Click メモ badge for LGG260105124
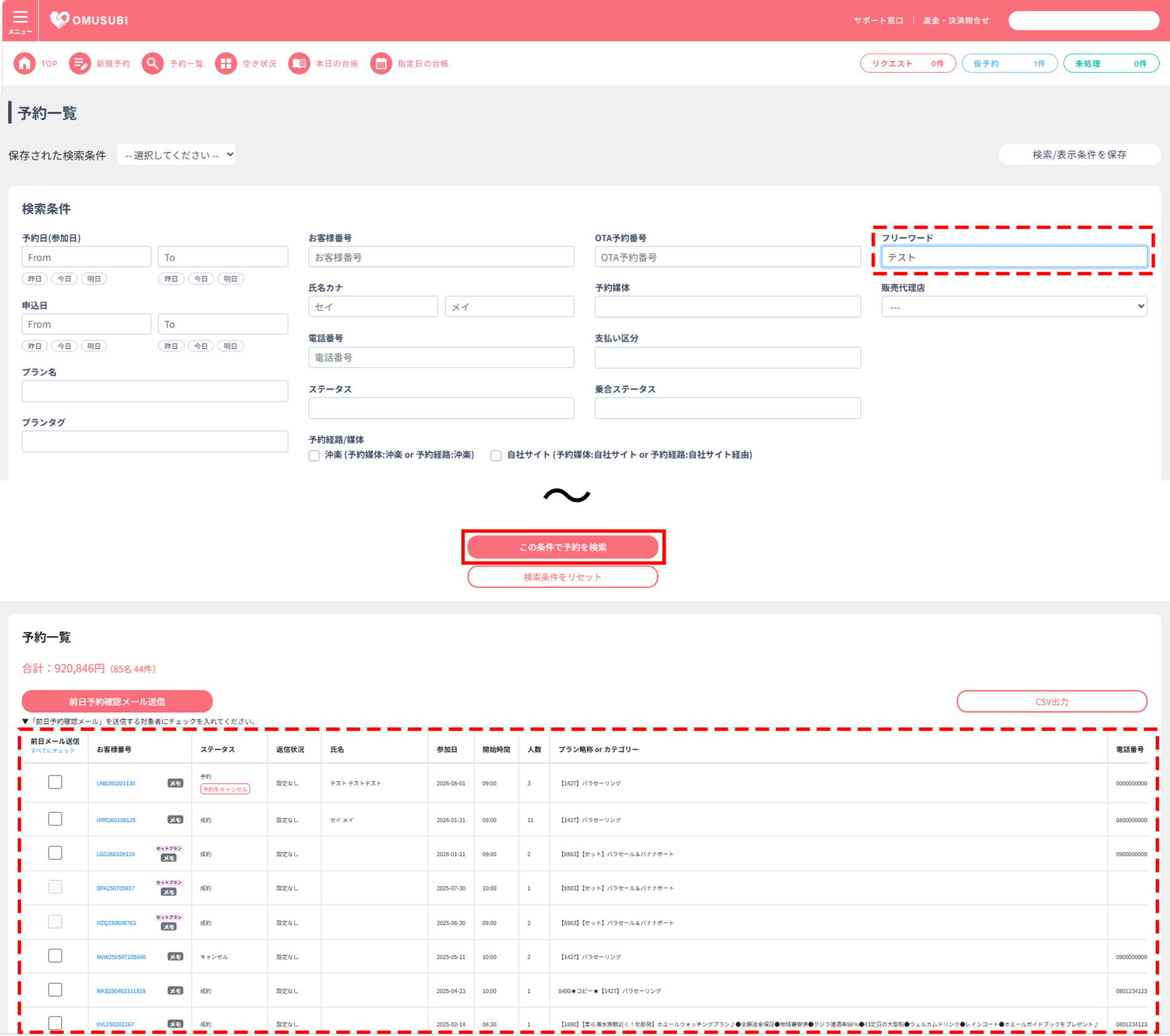The image size is (1170, 1036). click(x=169, y=858)
